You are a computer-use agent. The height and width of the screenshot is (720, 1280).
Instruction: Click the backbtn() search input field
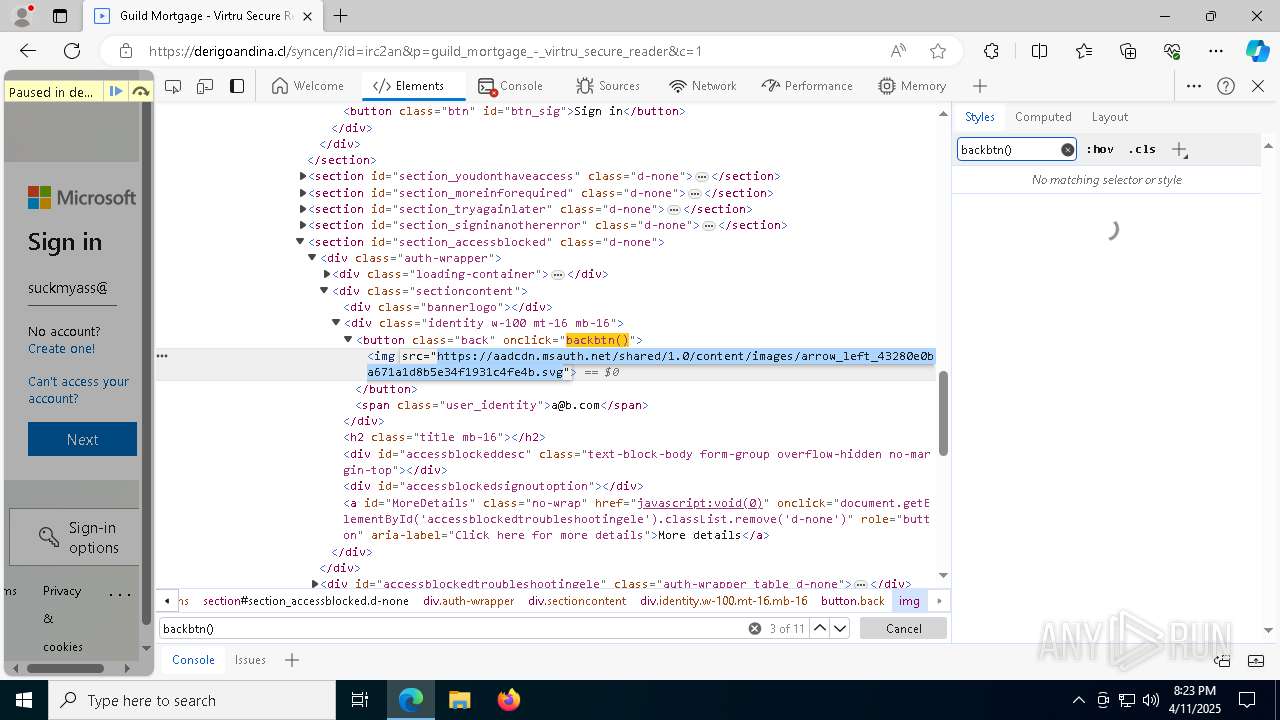click(x=454, y=628)
